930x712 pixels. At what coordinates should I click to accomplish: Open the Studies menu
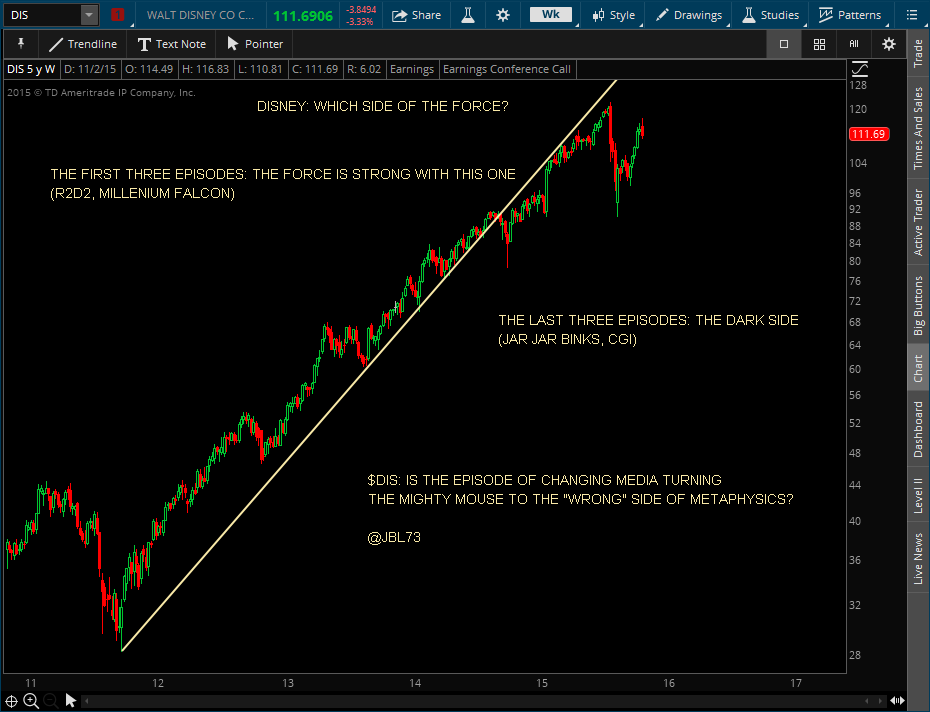pos(771,15)
